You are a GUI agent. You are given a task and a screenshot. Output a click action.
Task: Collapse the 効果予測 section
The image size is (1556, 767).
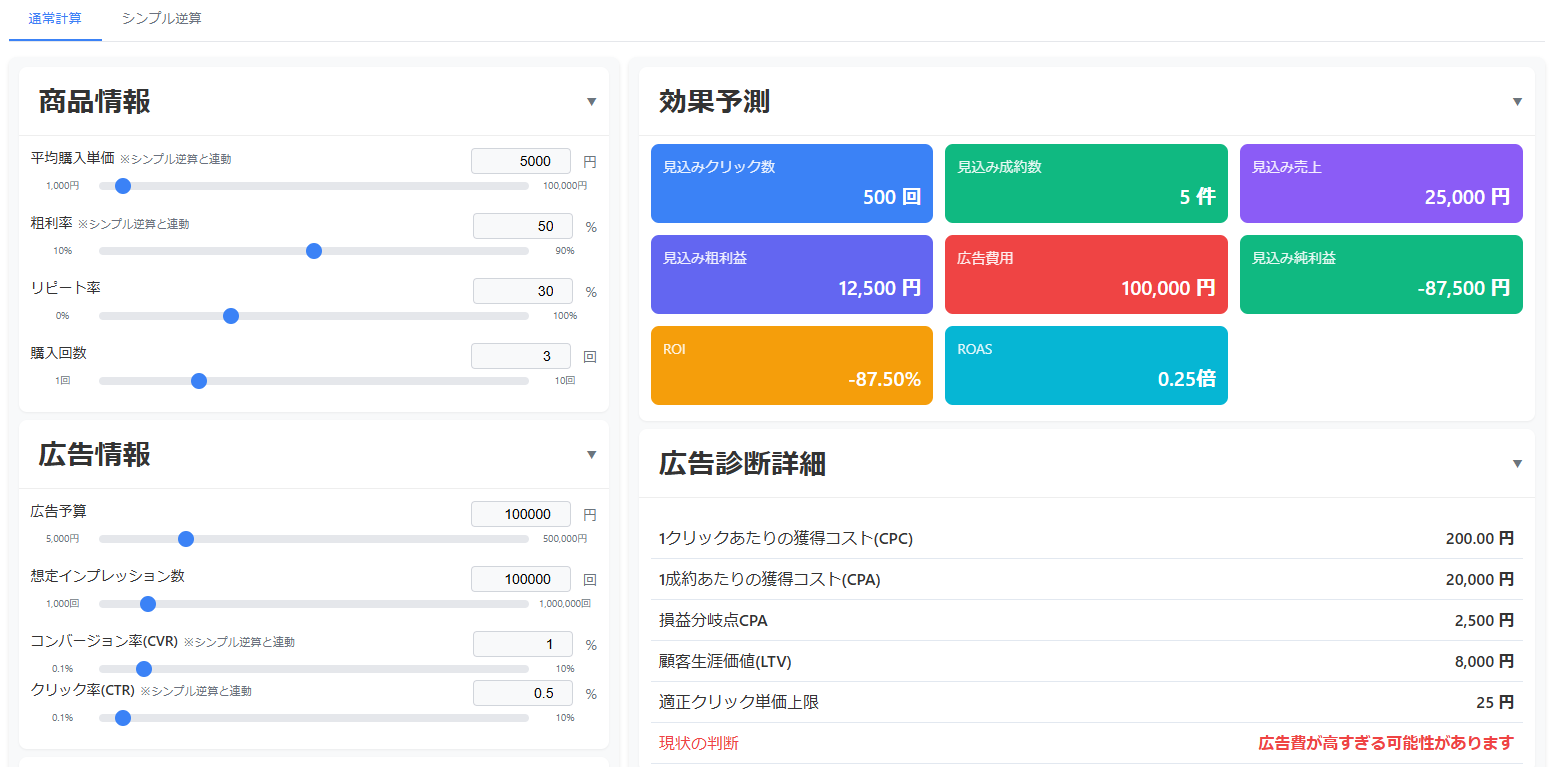tap(1517, 102)
